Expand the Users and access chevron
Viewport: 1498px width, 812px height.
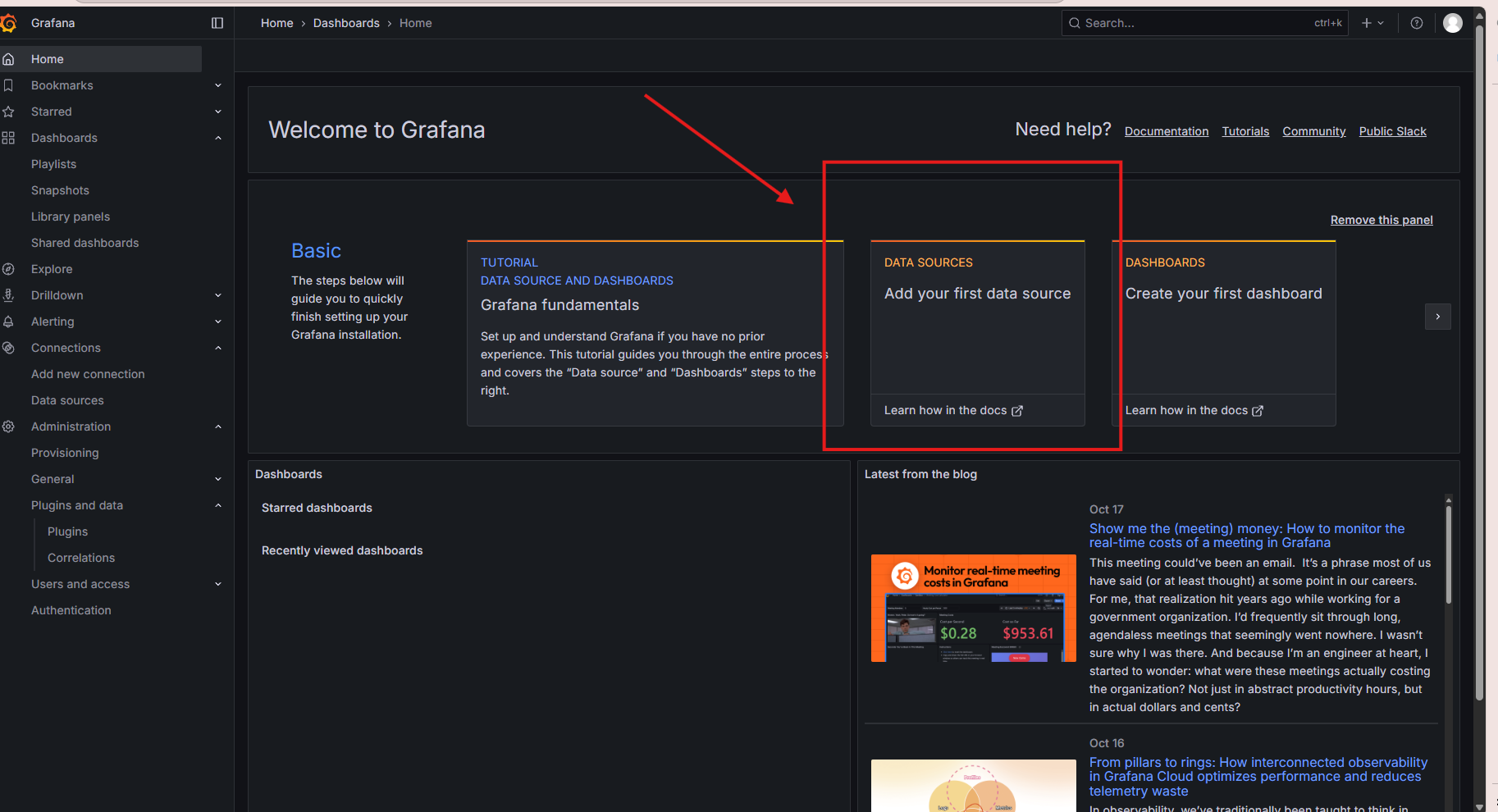tap(218, 584)
